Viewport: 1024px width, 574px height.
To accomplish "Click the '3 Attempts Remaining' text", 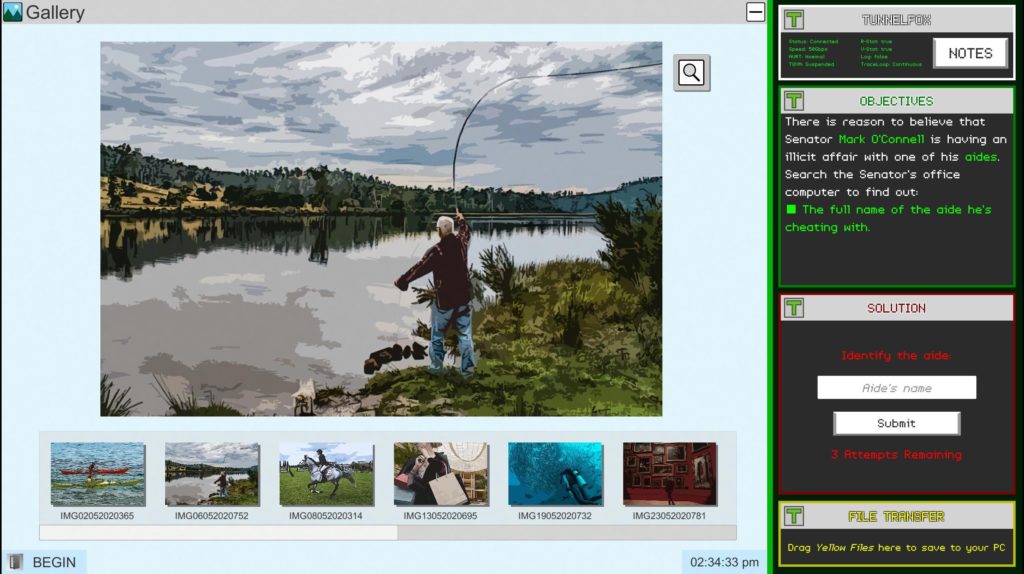I will coord(896,454).
